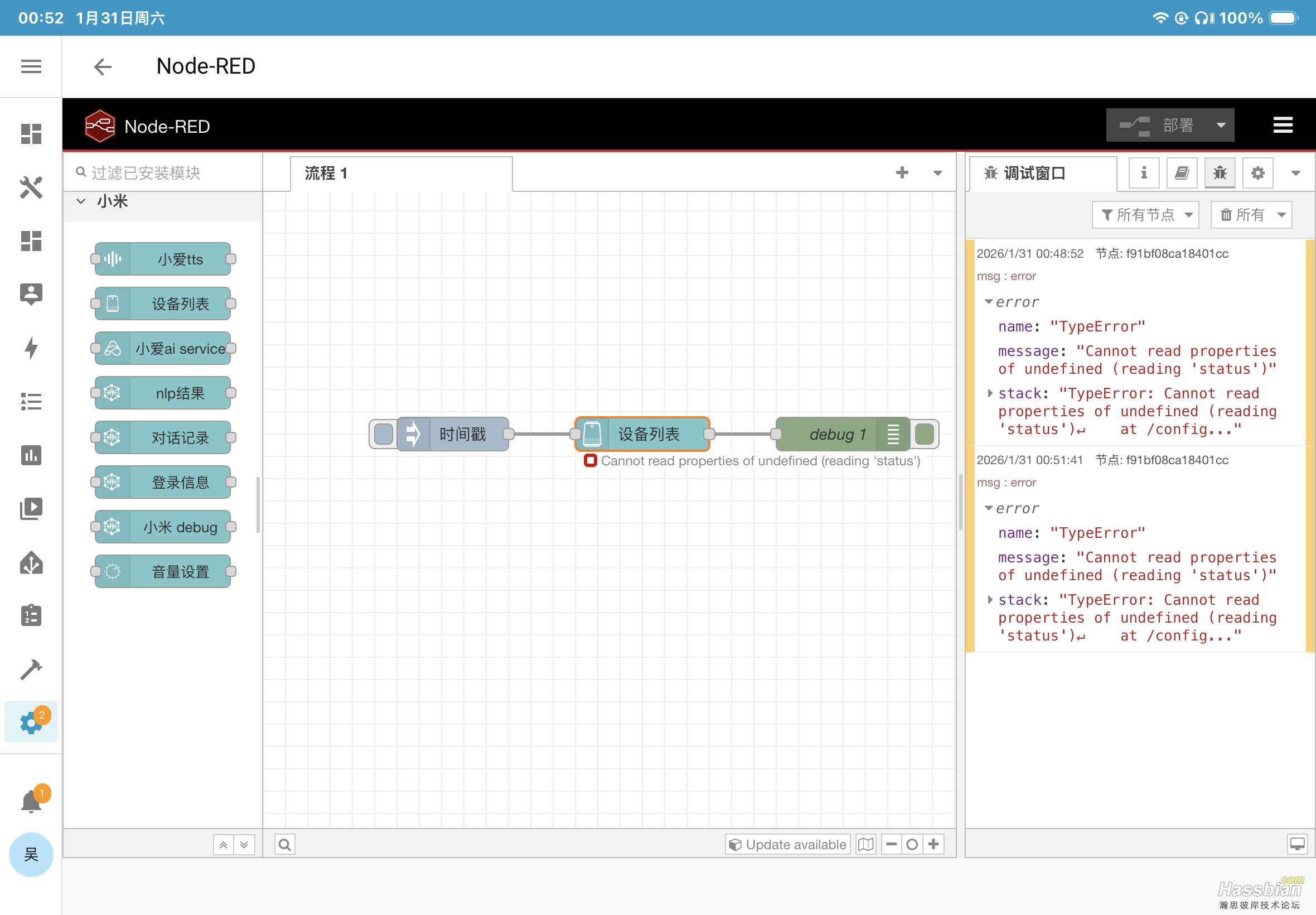Click the zoom in plus button
The height and width of the screenshot is (915, 1316).
933,844
